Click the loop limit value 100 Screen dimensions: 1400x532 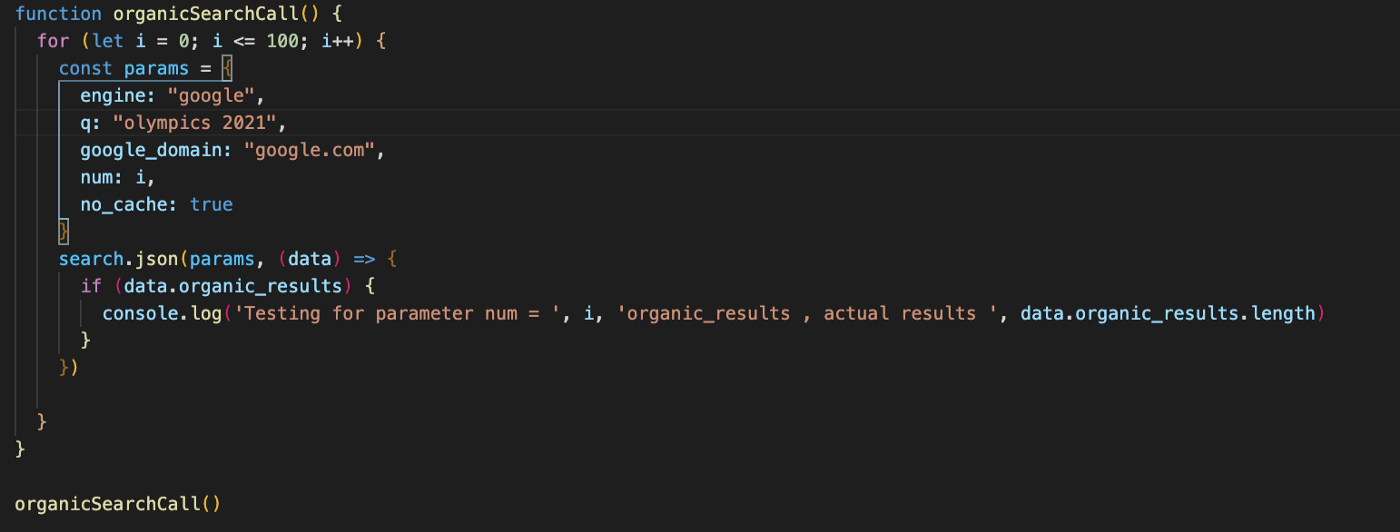283,41
